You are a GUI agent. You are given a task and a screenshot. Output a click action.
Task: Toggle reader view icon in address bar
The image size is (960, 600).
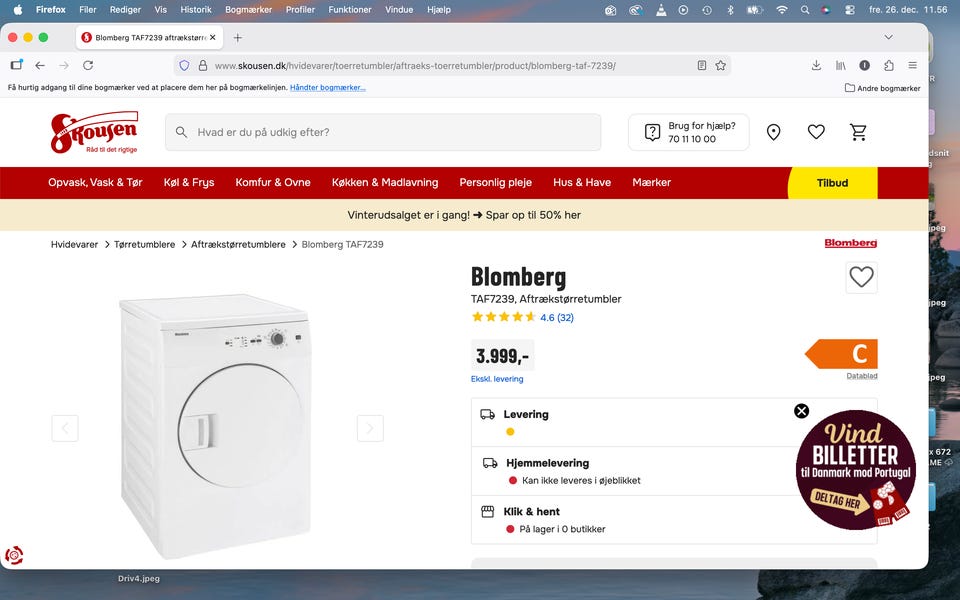(x=702, y=66)
